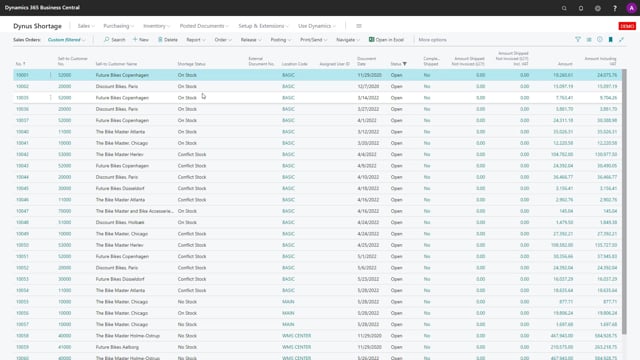Open sales order 10059 link
640x360 pixels.
(22, 347)
